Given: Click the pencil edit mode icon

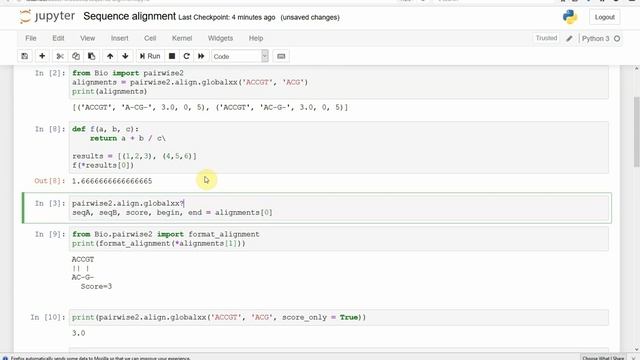Looking at the screenshot, I should pyautogui.click(x=569, y=38).
